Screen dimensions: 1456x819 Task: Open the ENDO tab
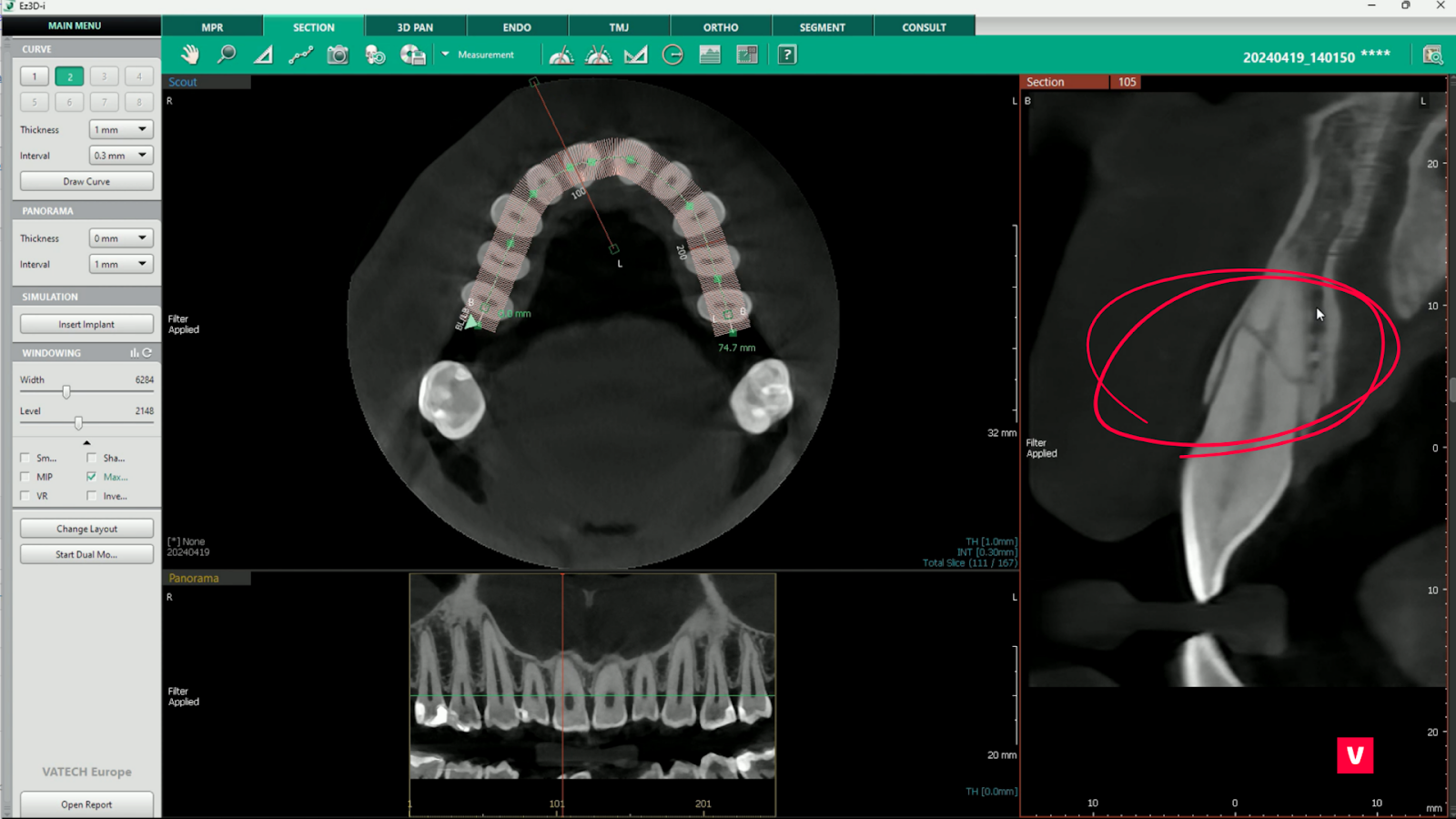tap(517, 27)
